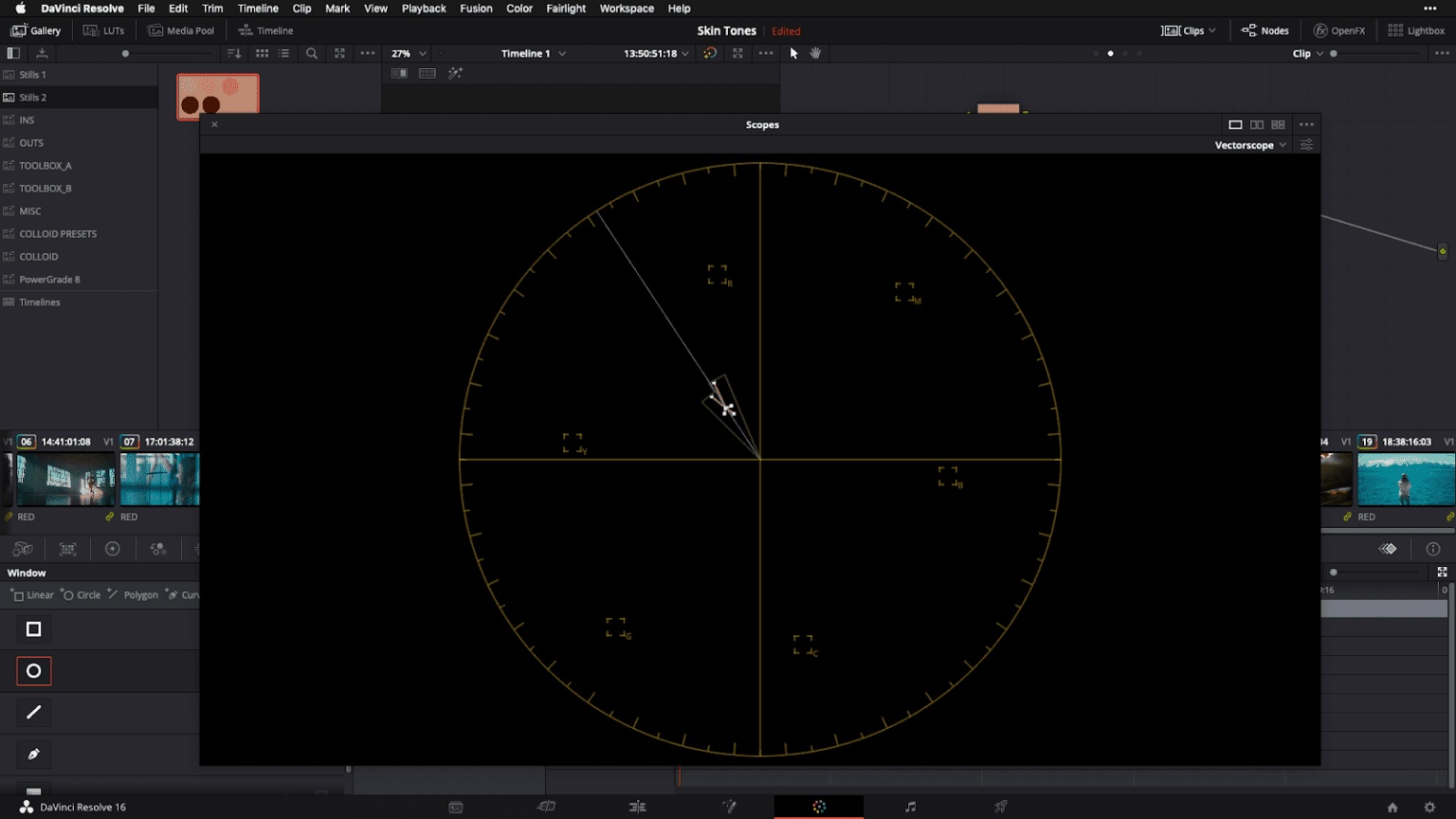Open the Fairlight audio page
The height and width of the screenshot is (819, 1456).
coord(909,807)
